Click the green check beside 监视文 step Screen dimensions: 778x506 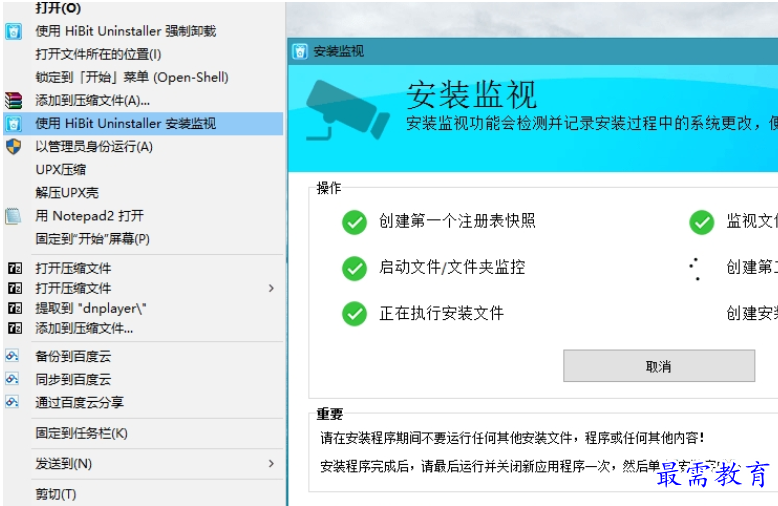(x=702, y=222)
